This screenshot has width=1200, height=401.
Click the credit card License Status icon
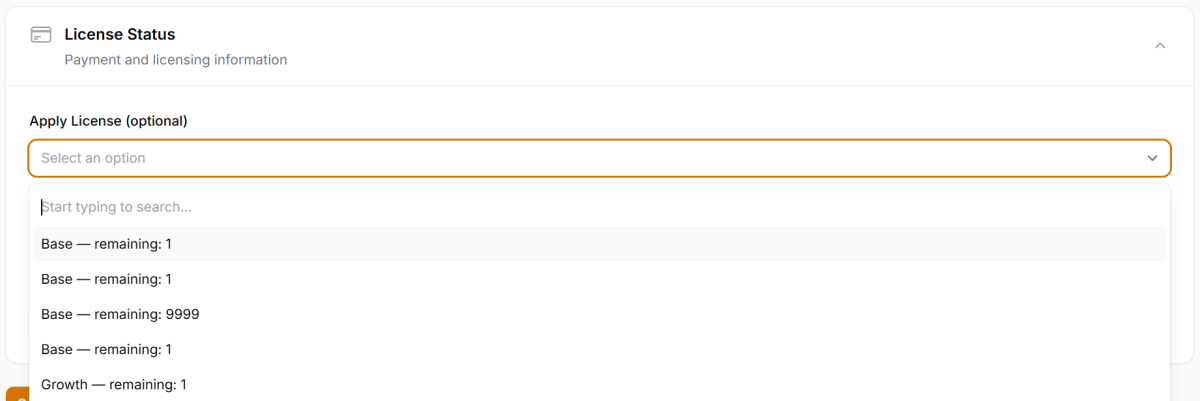click(41, 36)
